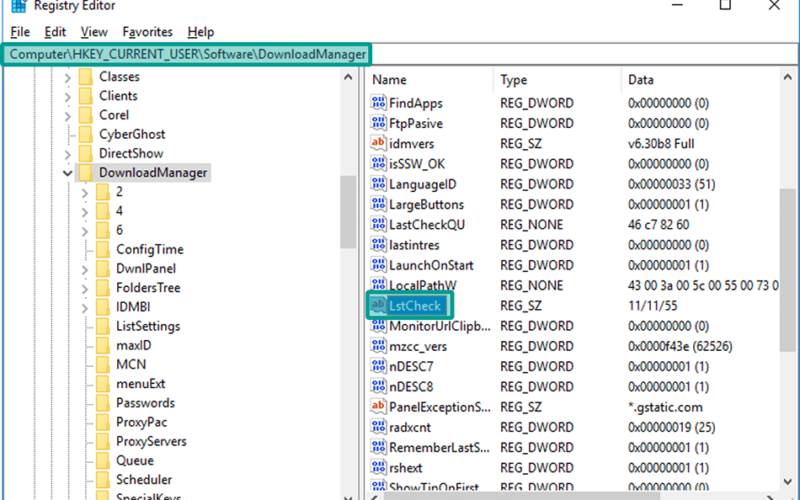Open the File menu
The width and height of the screenshot is (800, 500).
tap(20, 32)
